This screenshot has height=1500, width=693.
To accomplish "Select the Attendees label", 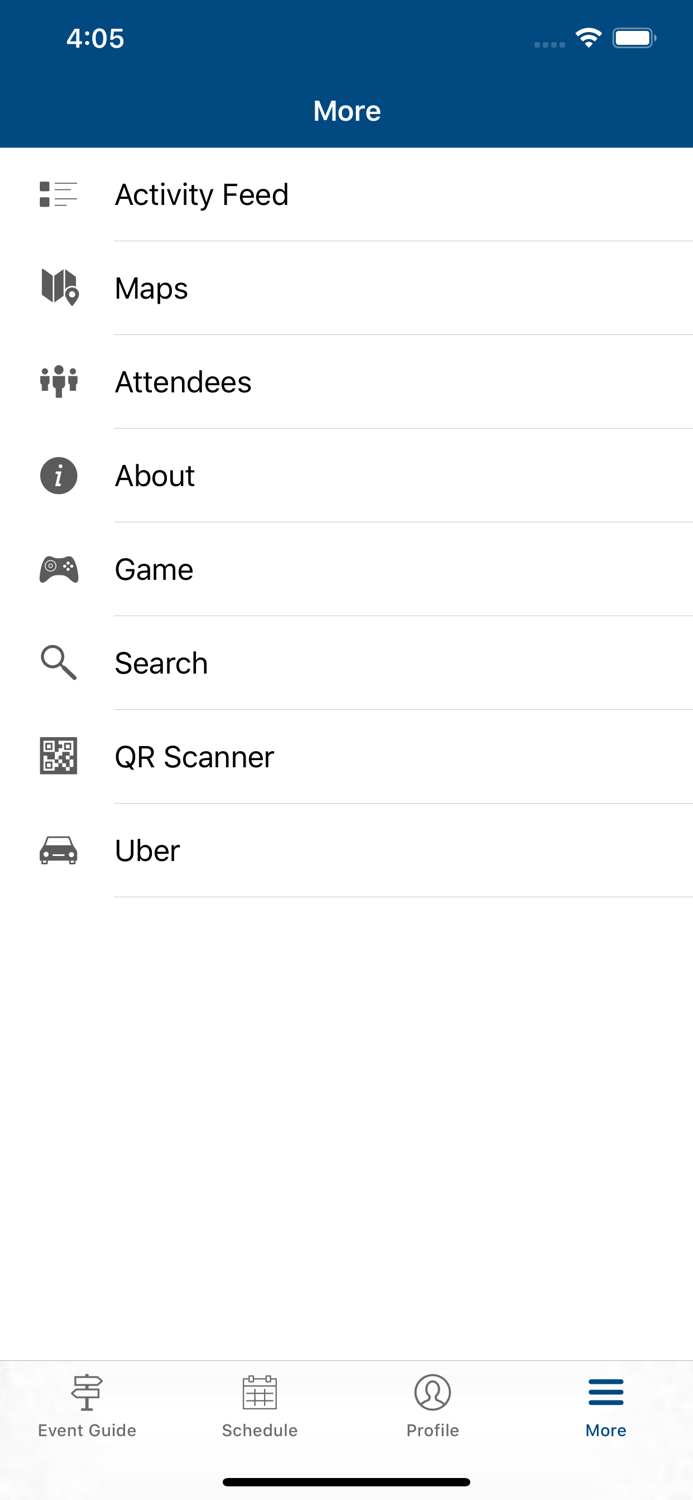I will (x=183, y=382).
